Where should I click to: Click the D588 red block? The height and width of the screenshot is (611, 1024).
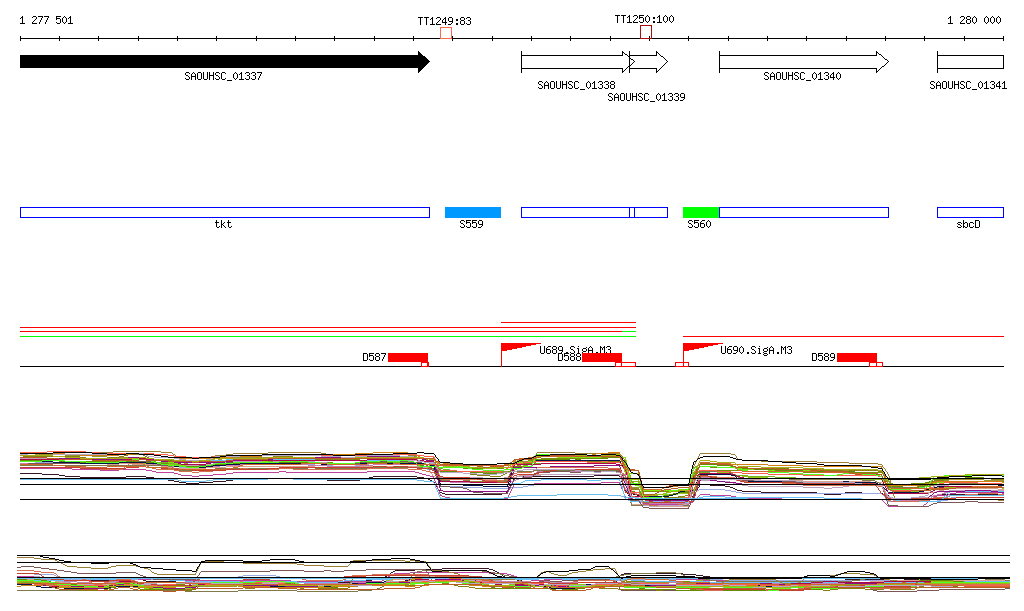point(601,358)
